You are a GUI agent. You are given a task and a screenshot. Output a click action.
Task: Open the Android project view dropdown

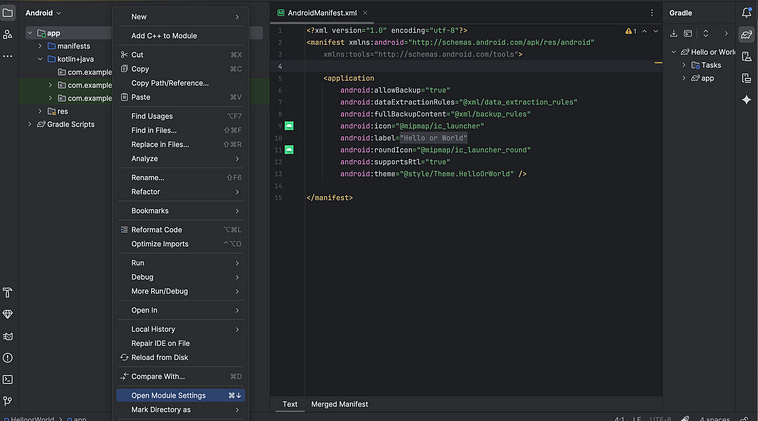[x=43, y=13]
